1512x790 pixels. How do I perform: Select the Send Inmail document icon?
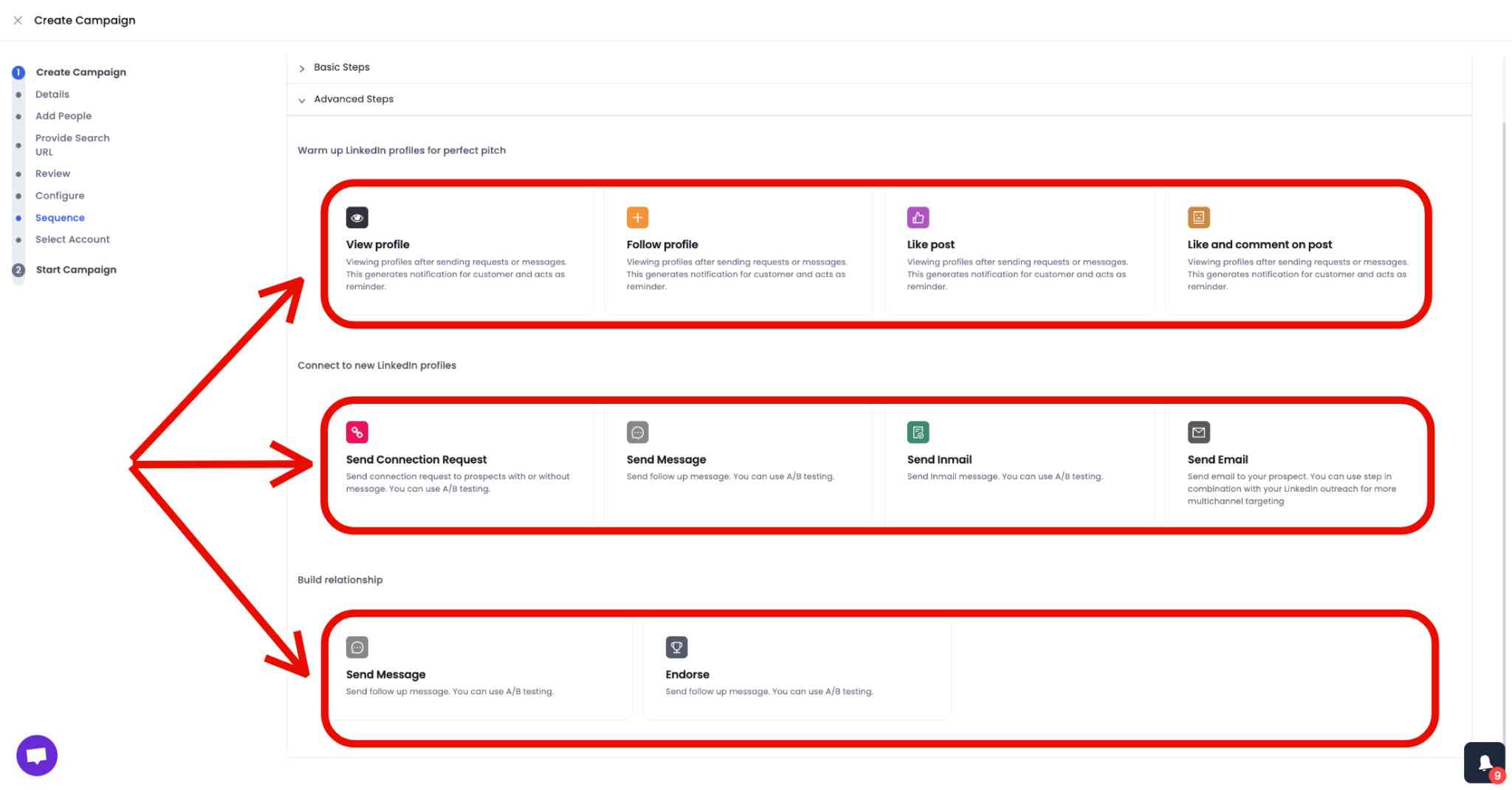[x=918, y=432]
